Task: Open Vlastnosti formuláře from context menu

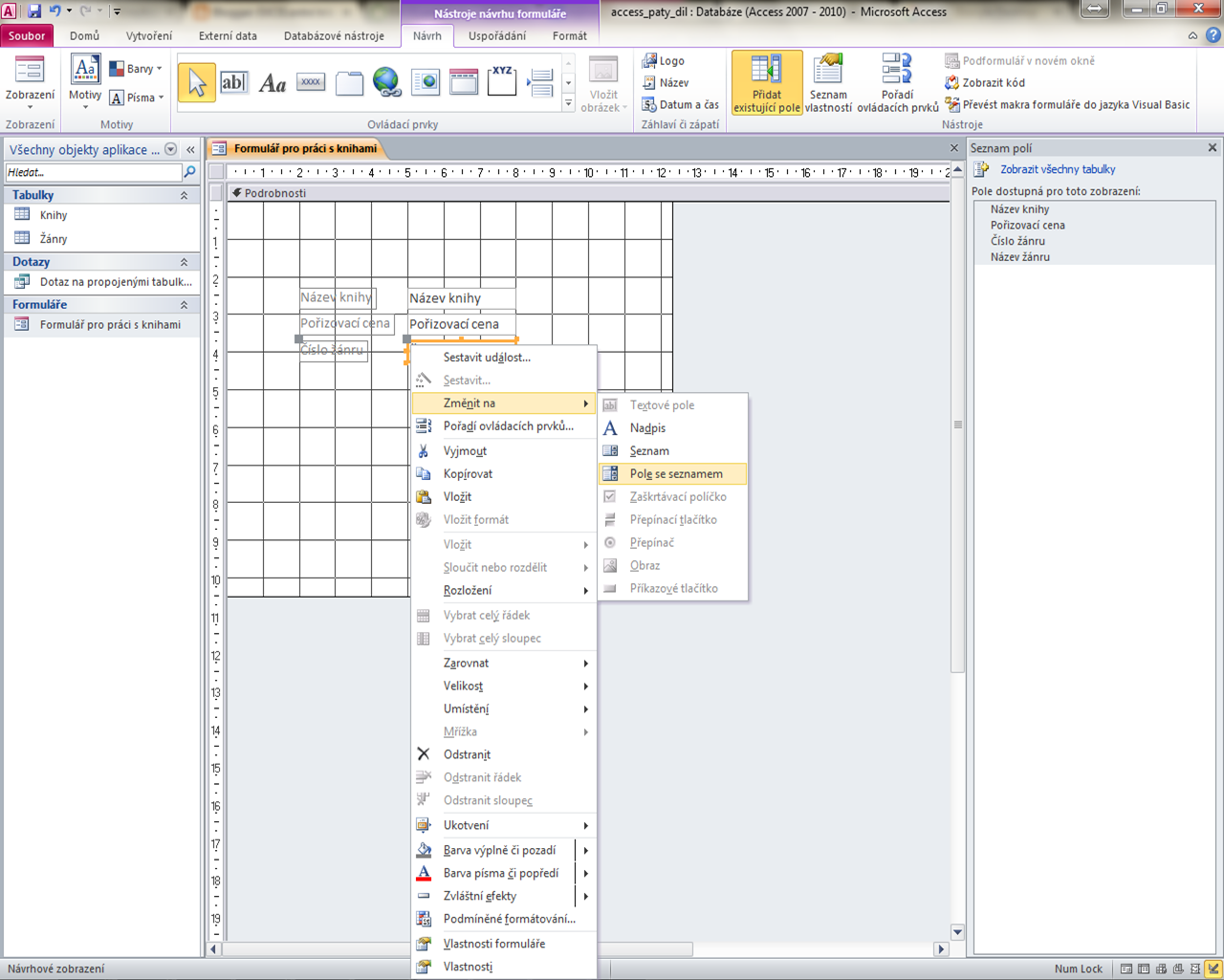Action: point(504,944)
